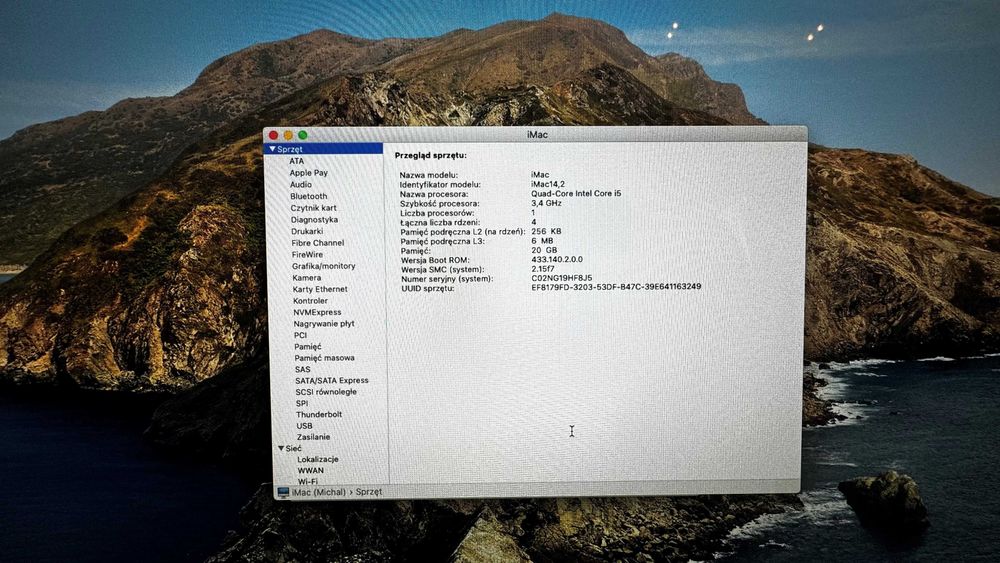Viewport: 1000px width, 563px height.
Task: Select Drukarki in the sidebar
Action: (x=307, y=231)
